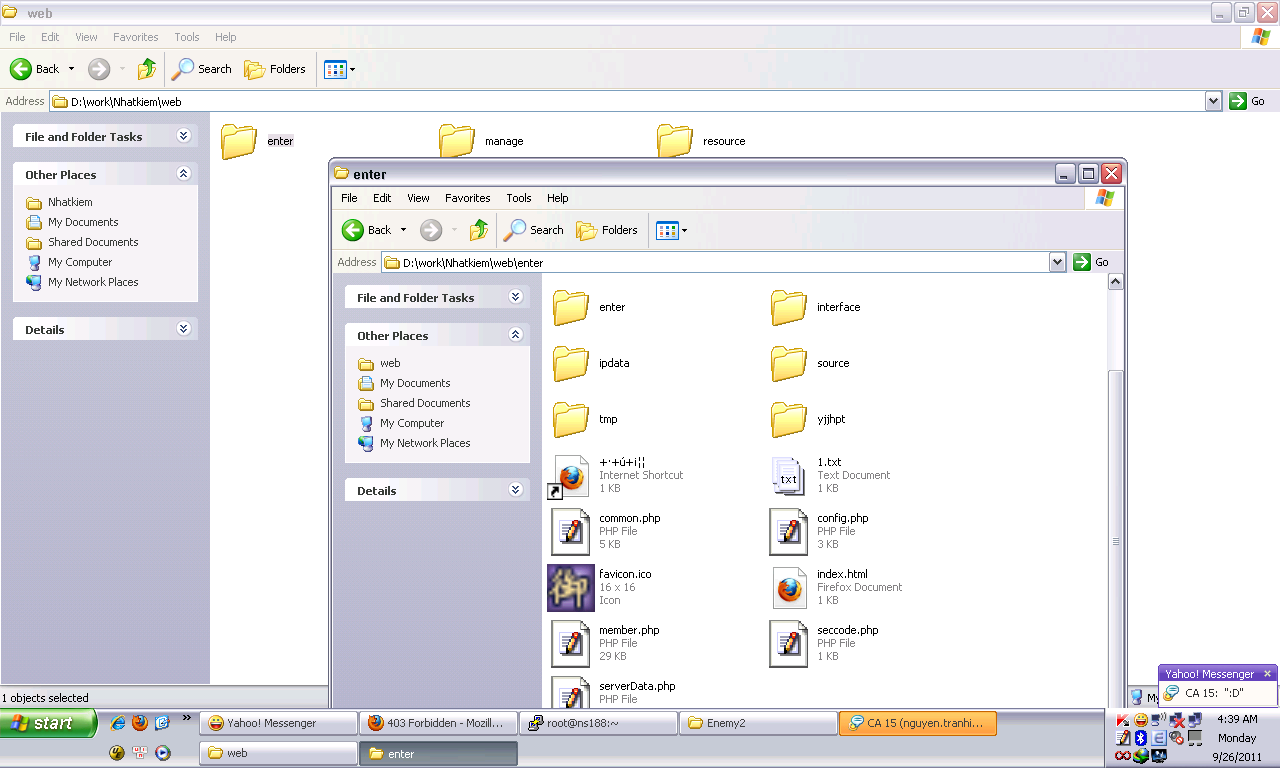Viewport: 1280px width, 768px height.
Task: Select the enter folder in web window
Action: point(239,141)
